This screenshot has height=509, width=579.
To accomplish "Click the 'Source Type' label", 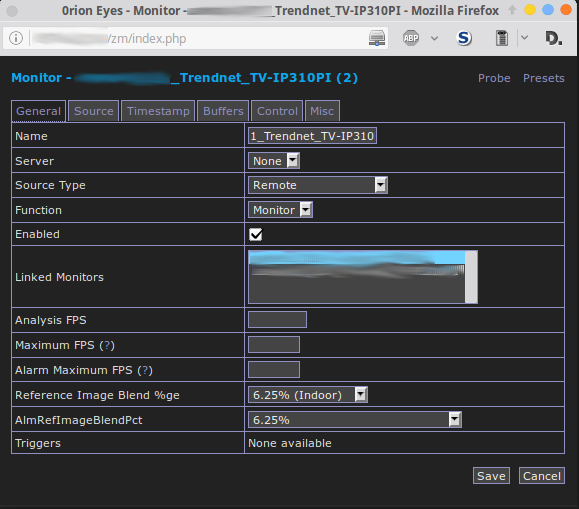I will pyautogui.click(x=50, y=185).
